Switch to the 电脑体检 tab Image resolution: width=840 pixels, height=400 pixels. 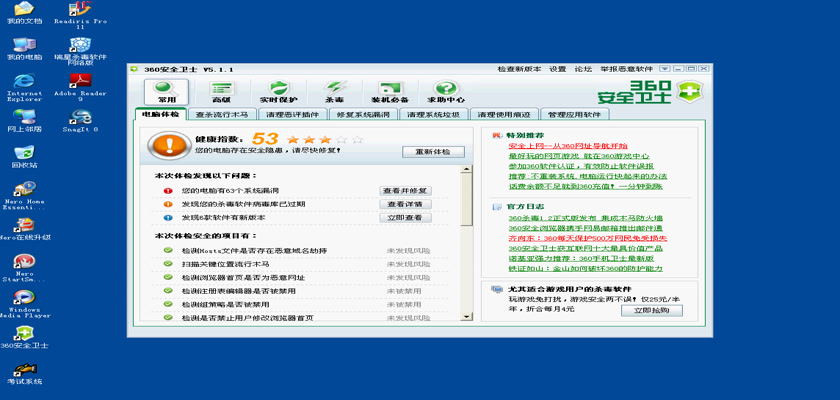coord(161,114)
